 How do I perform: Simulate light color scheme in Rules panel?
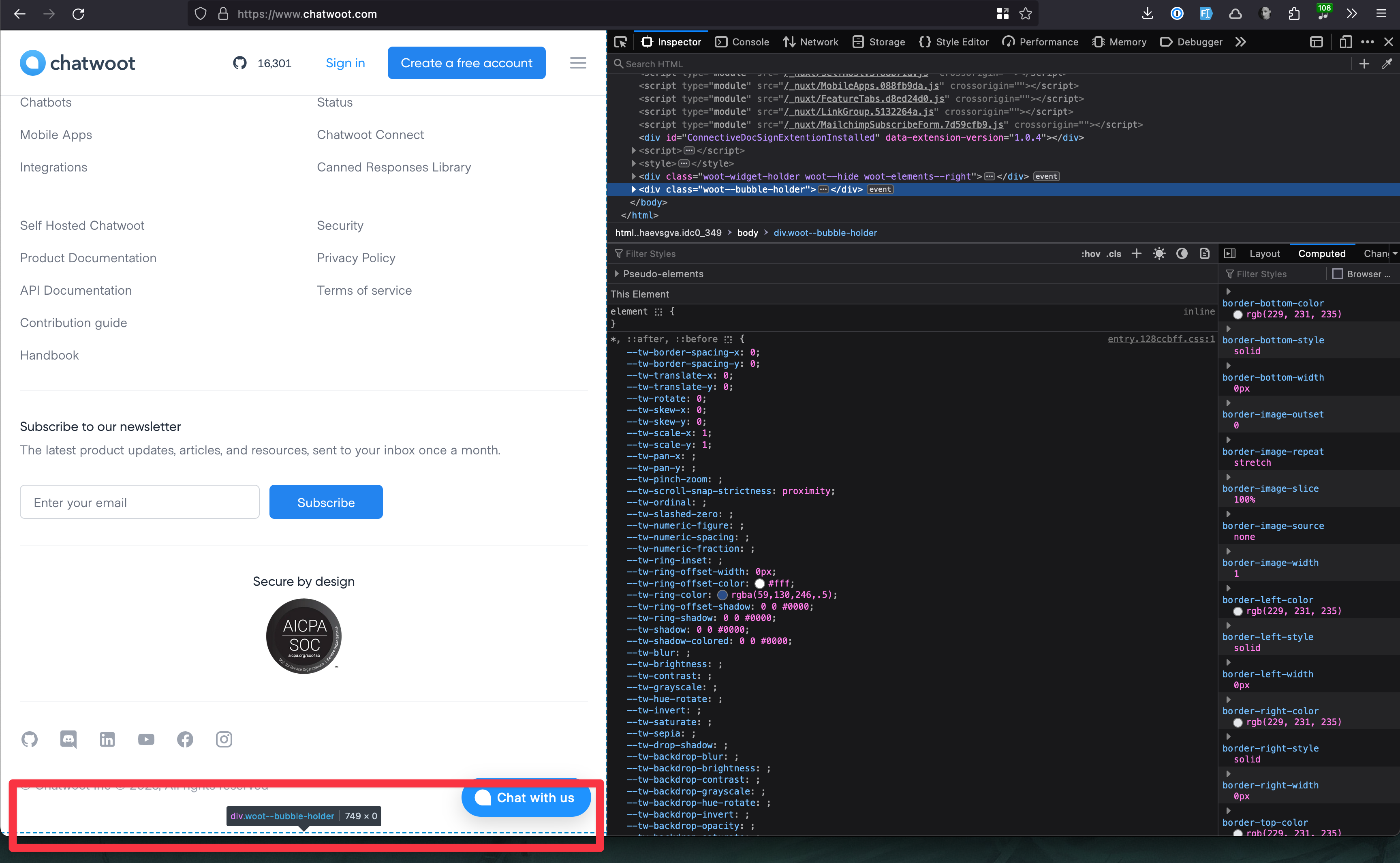1159,253
